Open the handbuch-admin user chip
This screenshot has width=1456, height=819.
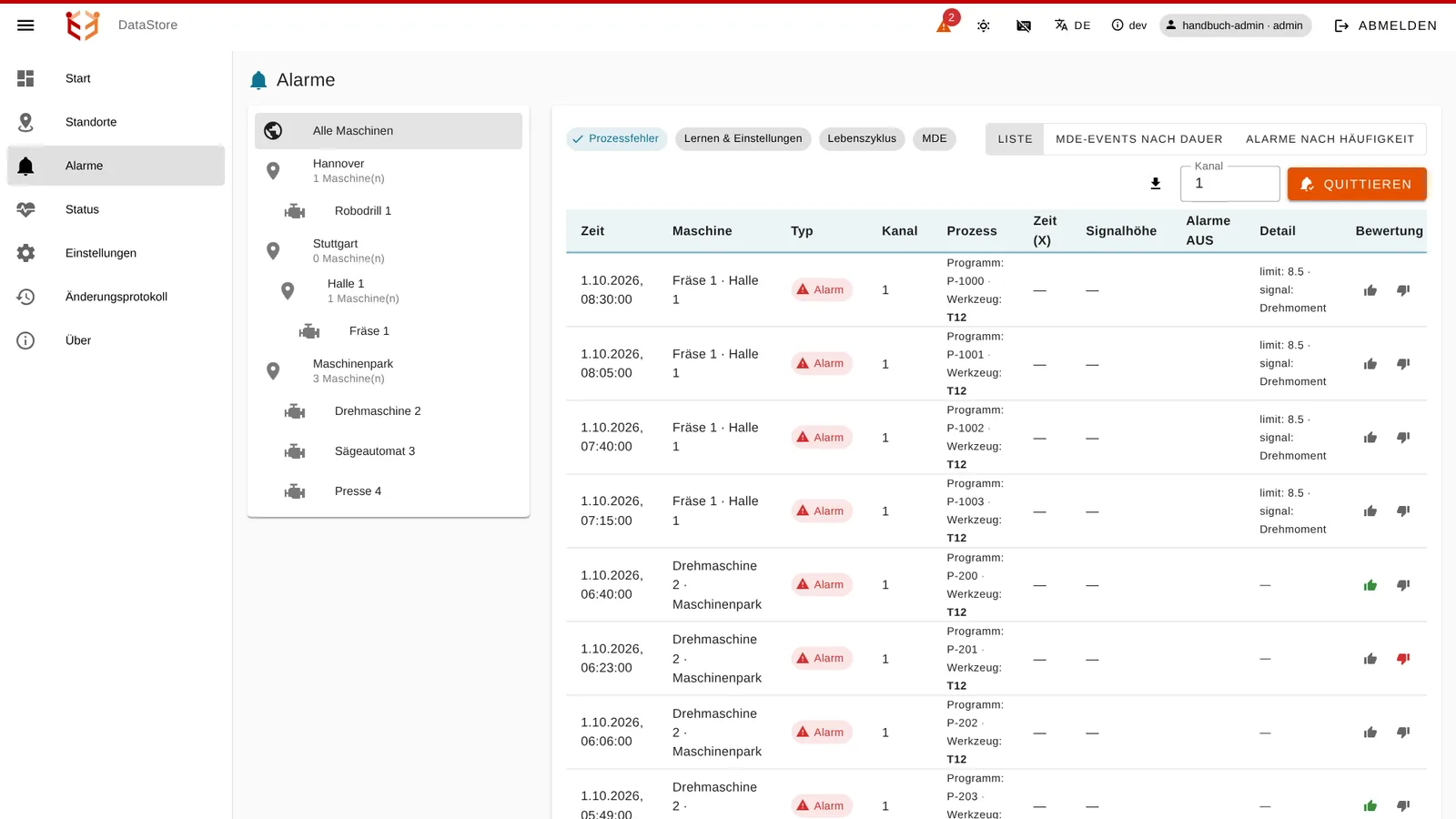1235,25
